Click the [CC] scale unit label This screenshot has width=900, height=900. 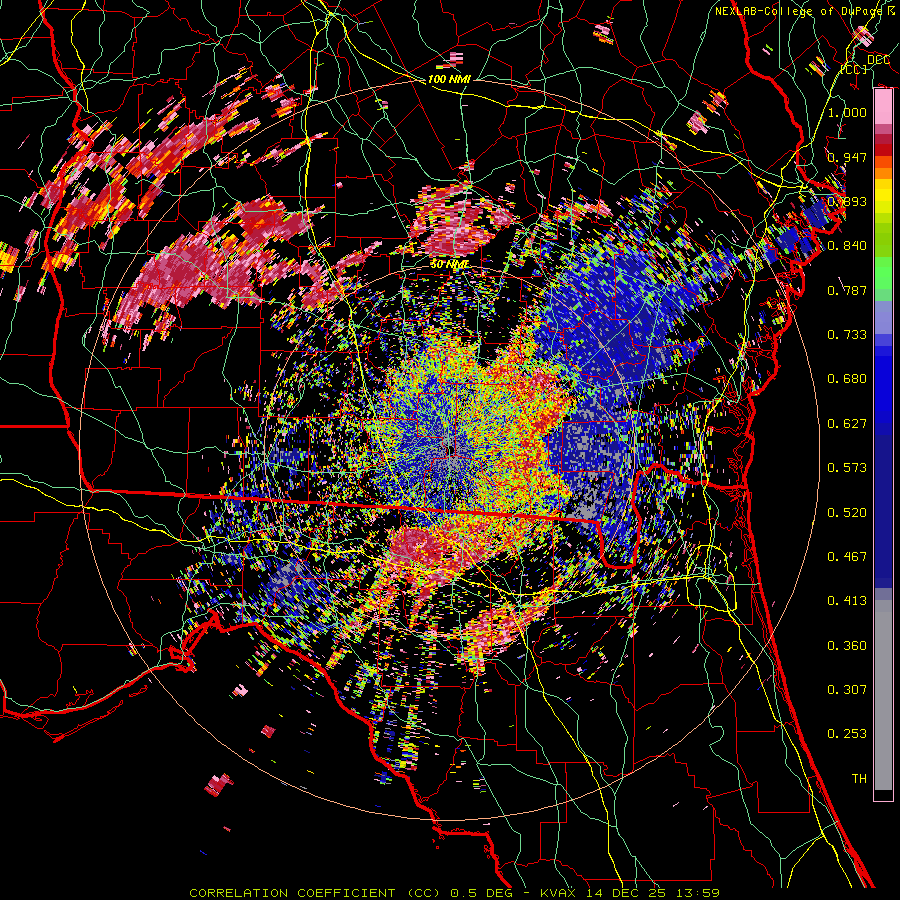point(854,69)
